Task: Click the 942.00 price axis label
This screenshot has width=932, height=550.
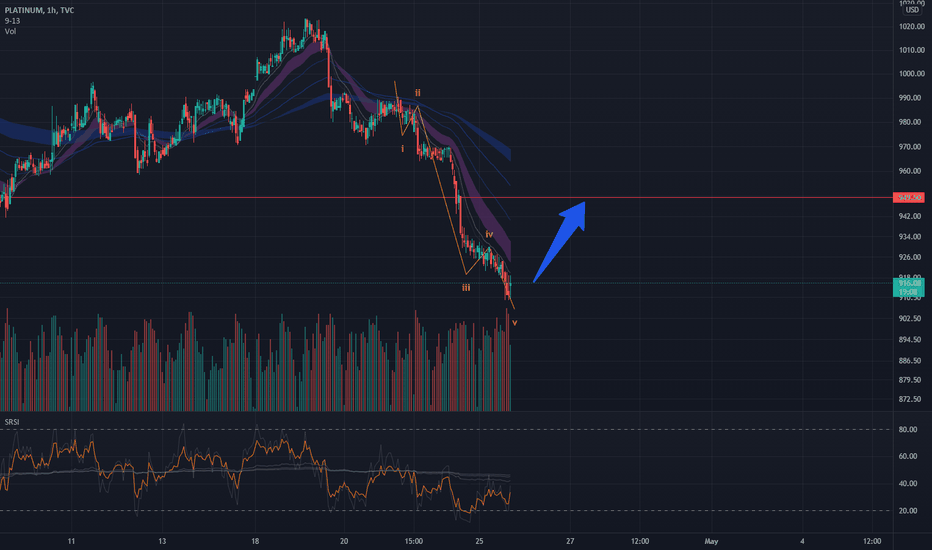Action: (x=912, y=216)
